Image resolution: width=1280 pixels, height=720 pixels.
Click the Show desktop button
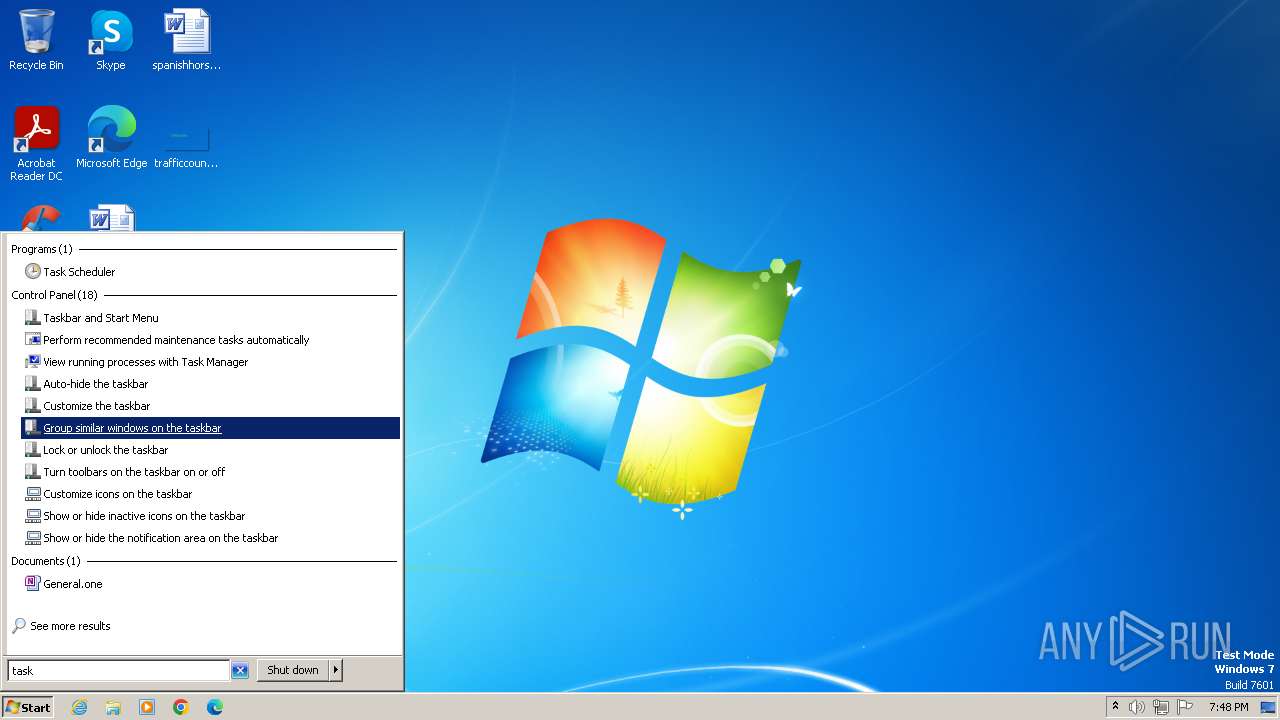(1268, 707)
